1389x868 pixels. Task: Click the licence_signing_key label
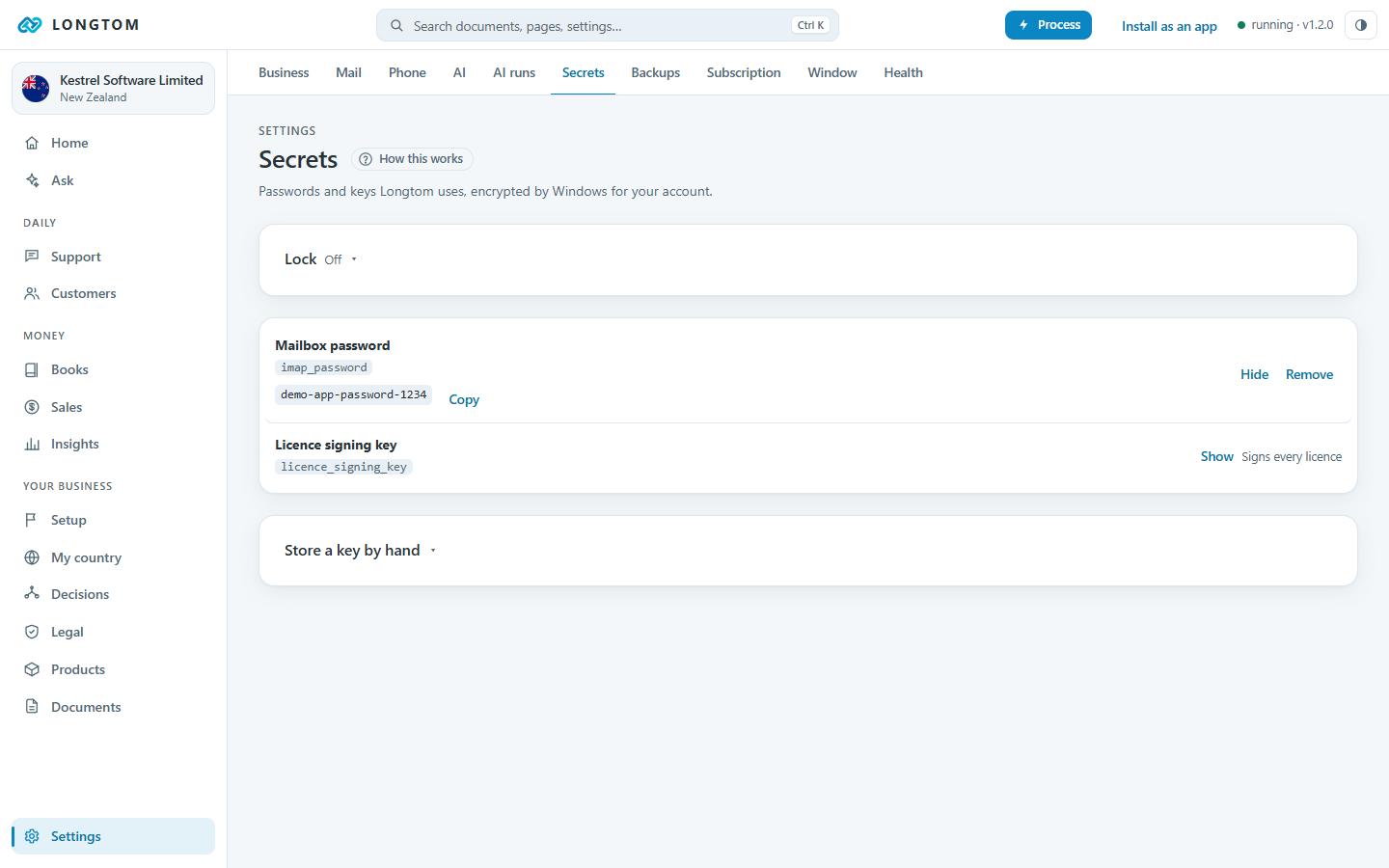click(x=343, y=467)
